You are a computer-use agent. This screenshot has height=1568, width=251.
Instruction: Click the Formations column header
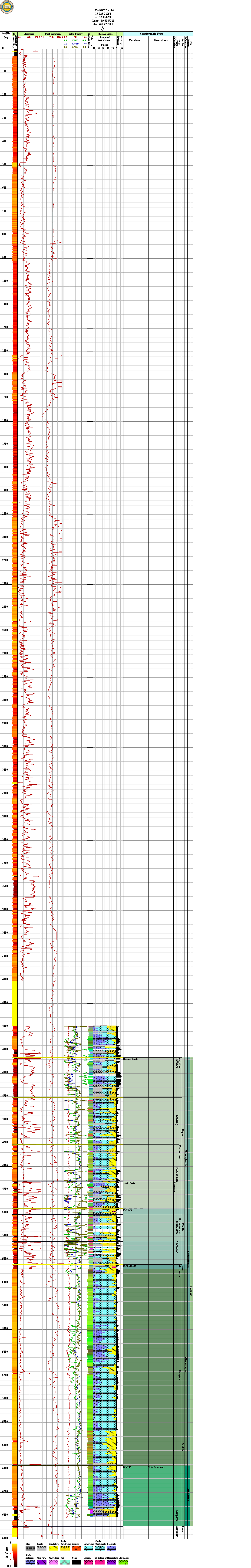[x=160, y=40]
